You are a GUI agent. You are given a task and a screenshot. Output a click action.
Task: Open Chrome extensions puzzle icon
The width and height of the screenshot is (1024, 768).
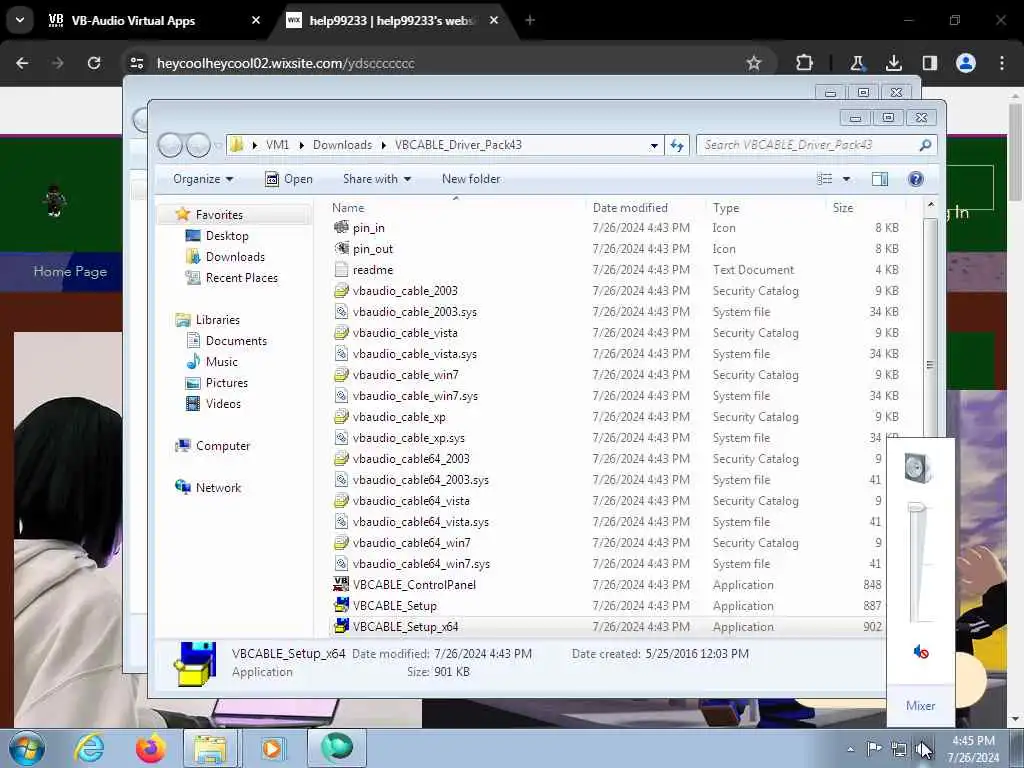click(805, 63)
